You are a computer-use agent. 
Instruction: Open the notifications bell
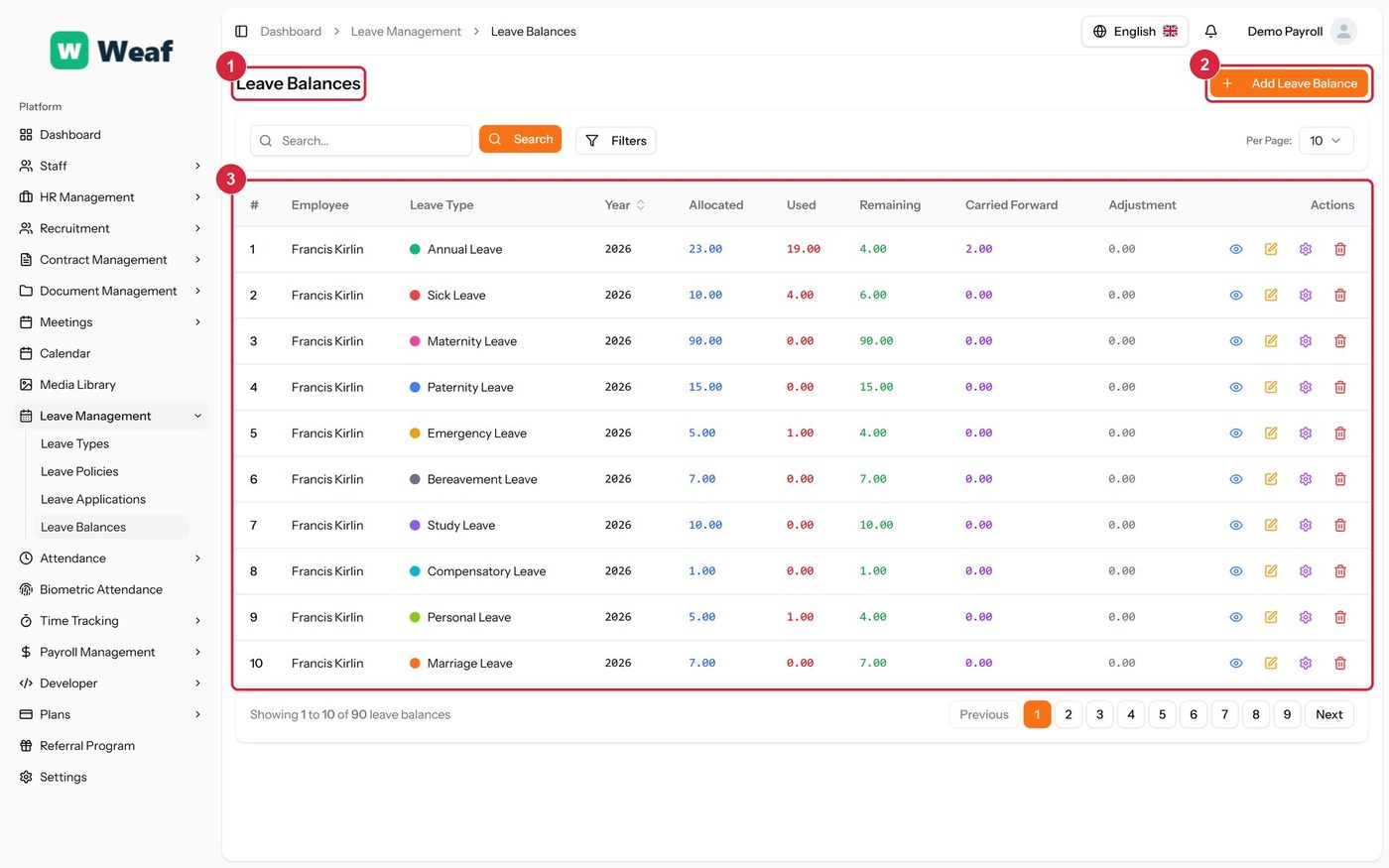1210,32
